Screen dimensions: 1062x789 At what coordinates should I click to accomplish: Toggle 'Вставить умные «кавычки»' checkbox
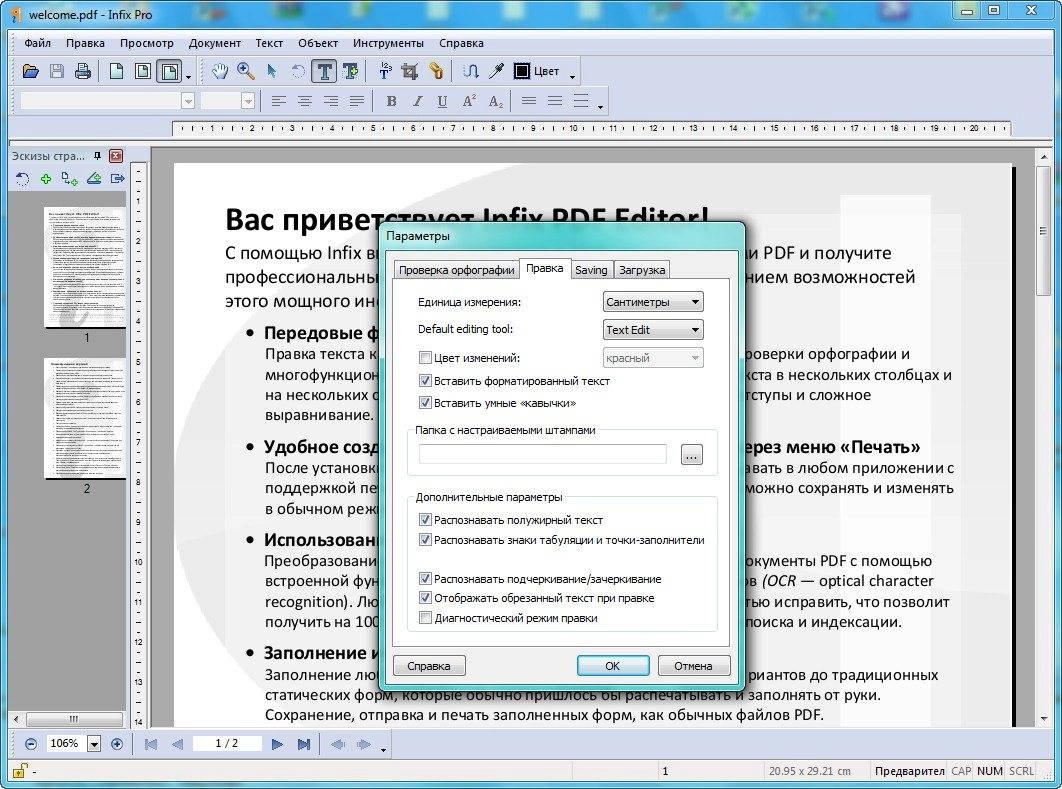tap(425, 403)
